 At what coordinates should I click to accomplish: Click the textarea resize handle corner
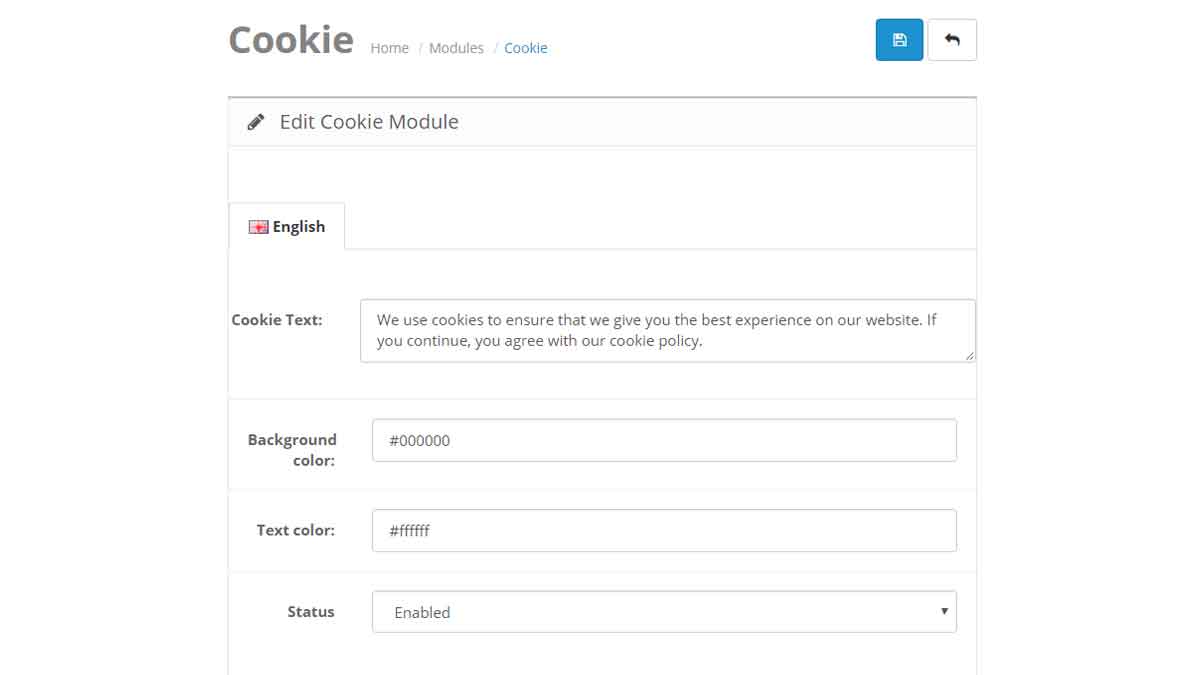[x=970, y=355]
